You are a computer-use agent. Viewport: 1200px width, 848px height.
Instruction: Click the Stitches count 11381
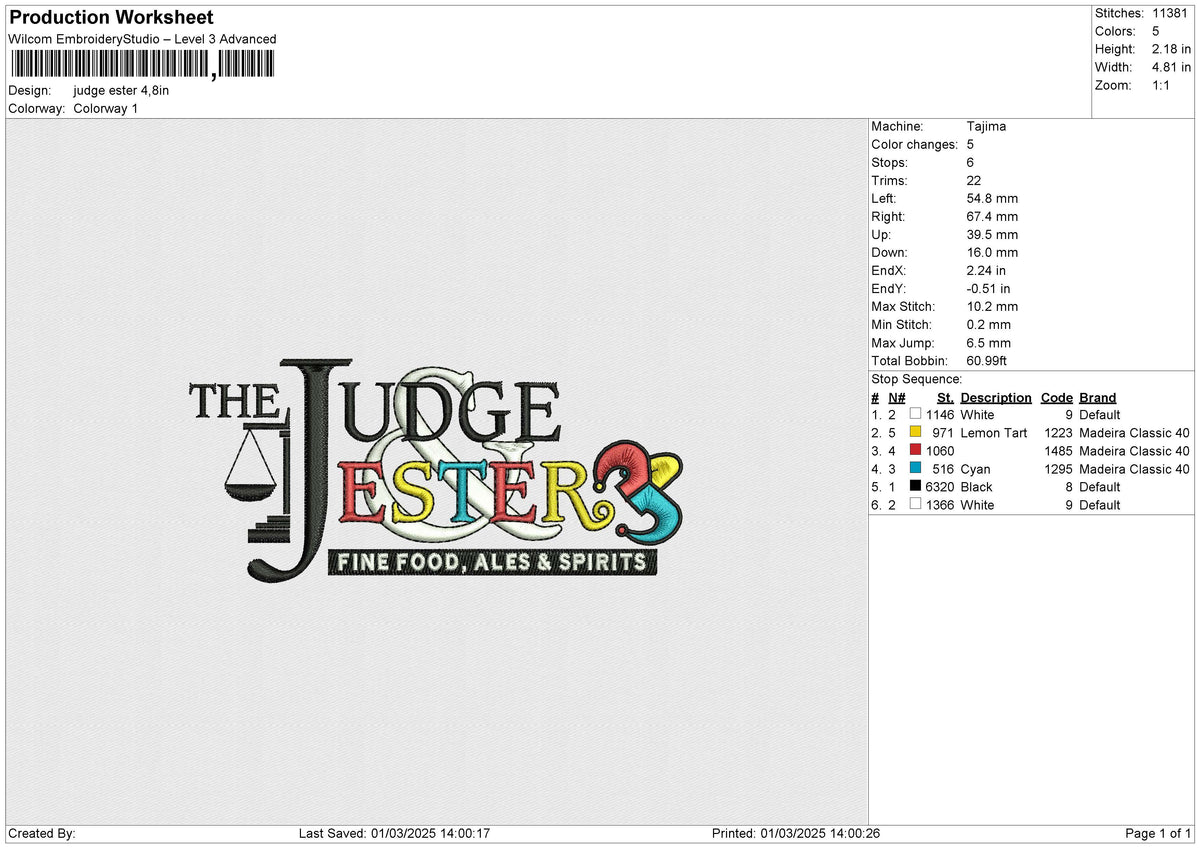(1171, 13)
